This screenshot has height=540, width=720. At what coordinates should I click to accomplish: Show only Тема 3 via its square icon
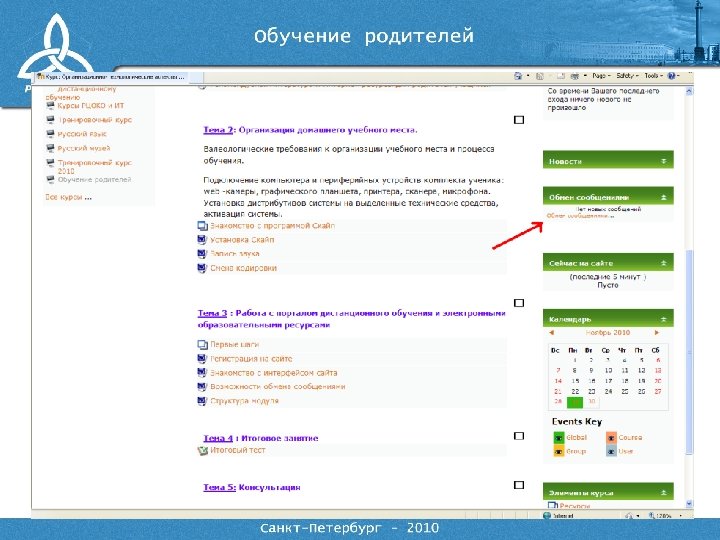coord(519,303)
